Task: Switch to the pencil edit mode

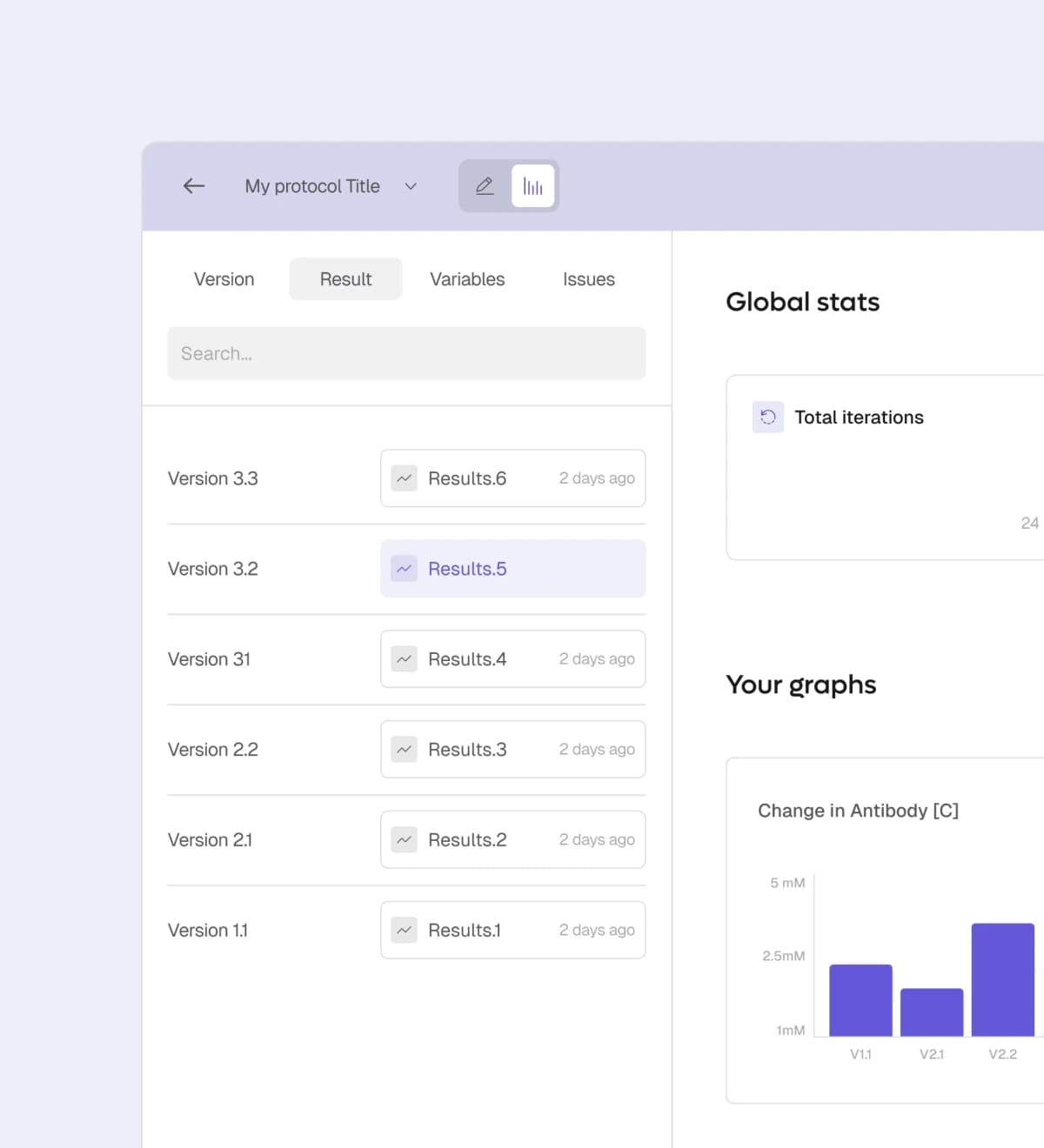Action: tap(485, 186)
